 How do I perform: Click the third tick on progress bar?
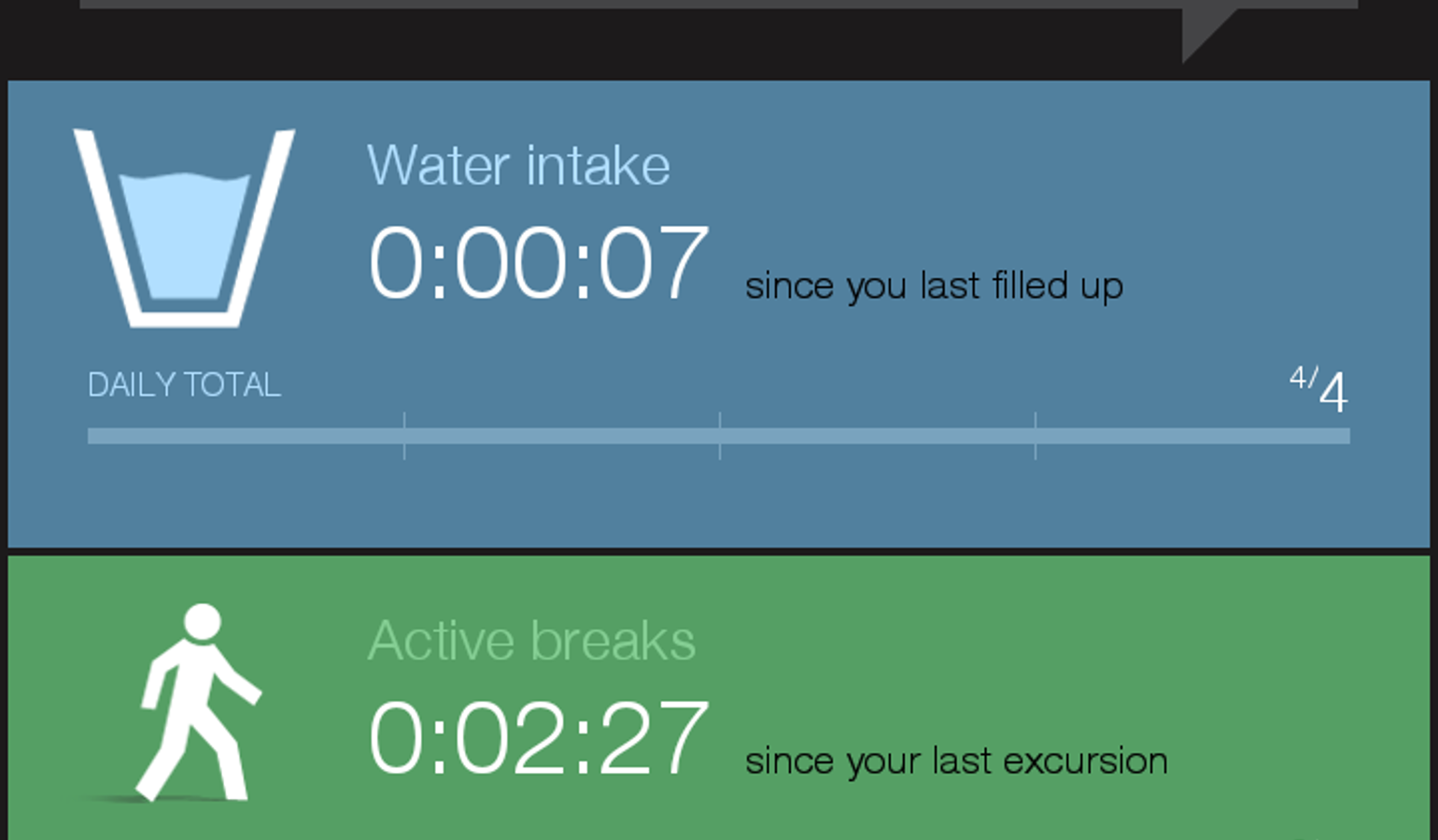(x=1036, y=436)
